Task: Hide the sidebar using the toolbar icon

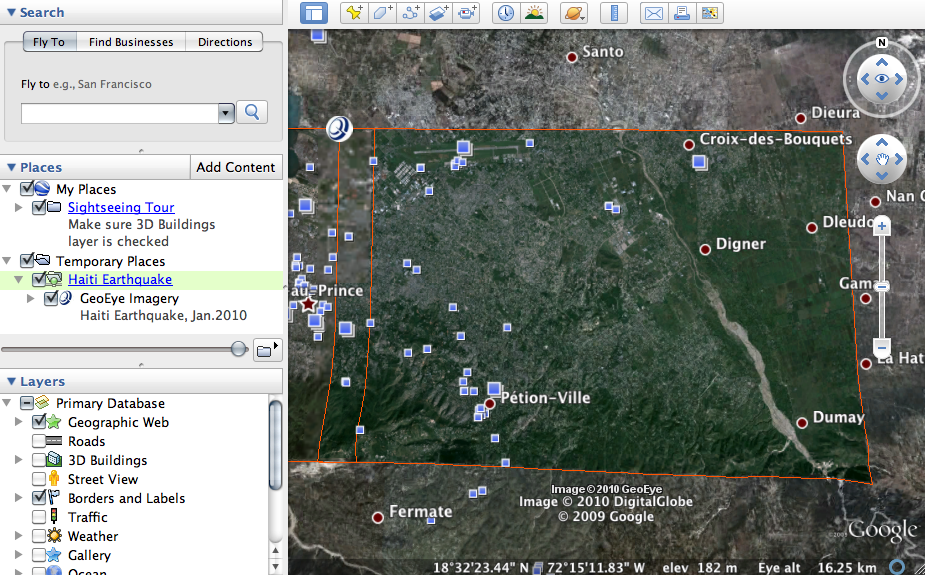Action: point(314,13)
